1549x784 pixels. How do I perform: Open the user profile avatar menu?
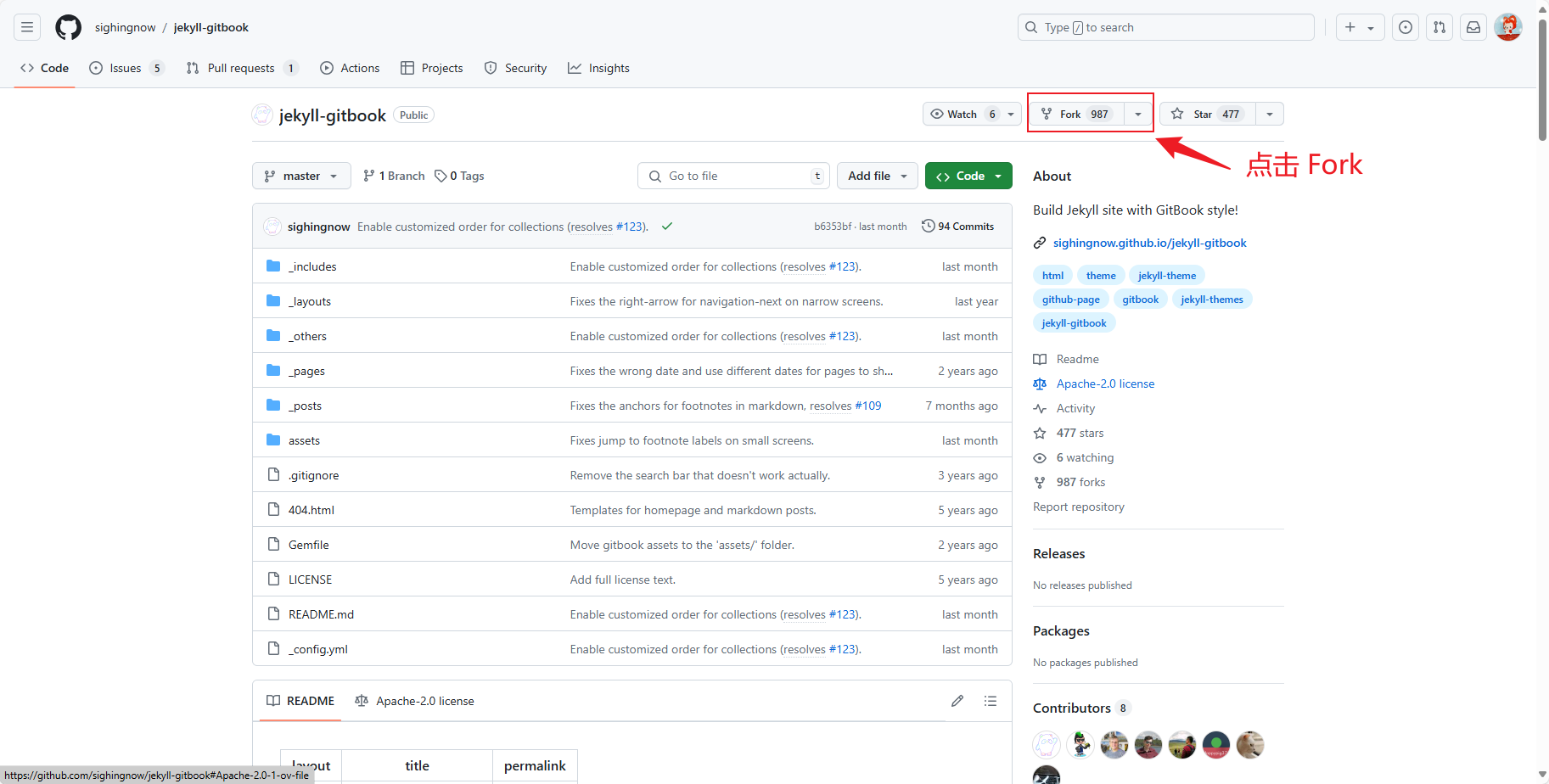(1508, 27)
